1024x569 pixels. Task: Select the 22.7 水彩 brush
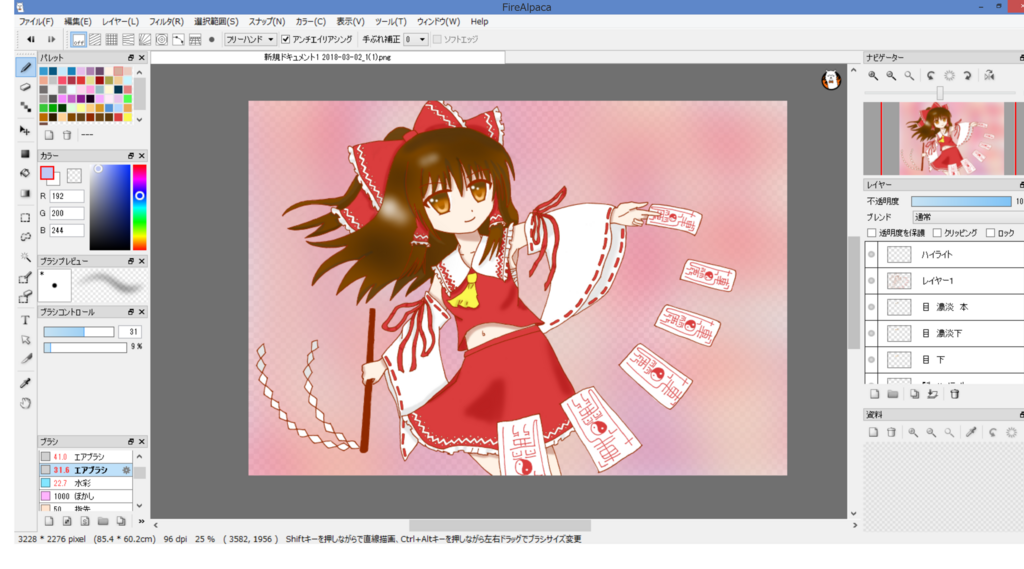[86, 483]
